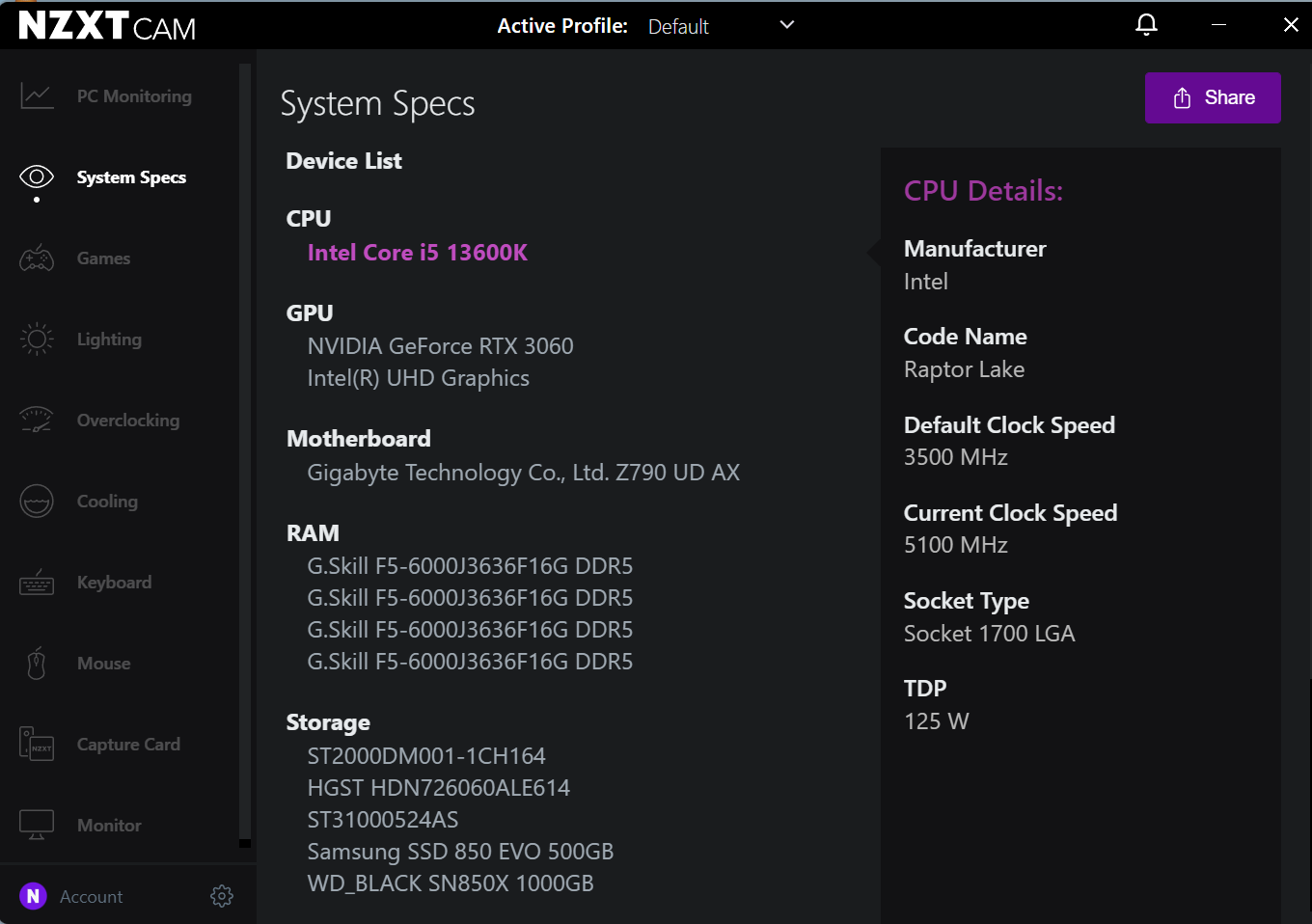Screen dimensions: 1312x924
Task: Open the Games controller icon
Action: pyautogui.click(x=37, y=258)
